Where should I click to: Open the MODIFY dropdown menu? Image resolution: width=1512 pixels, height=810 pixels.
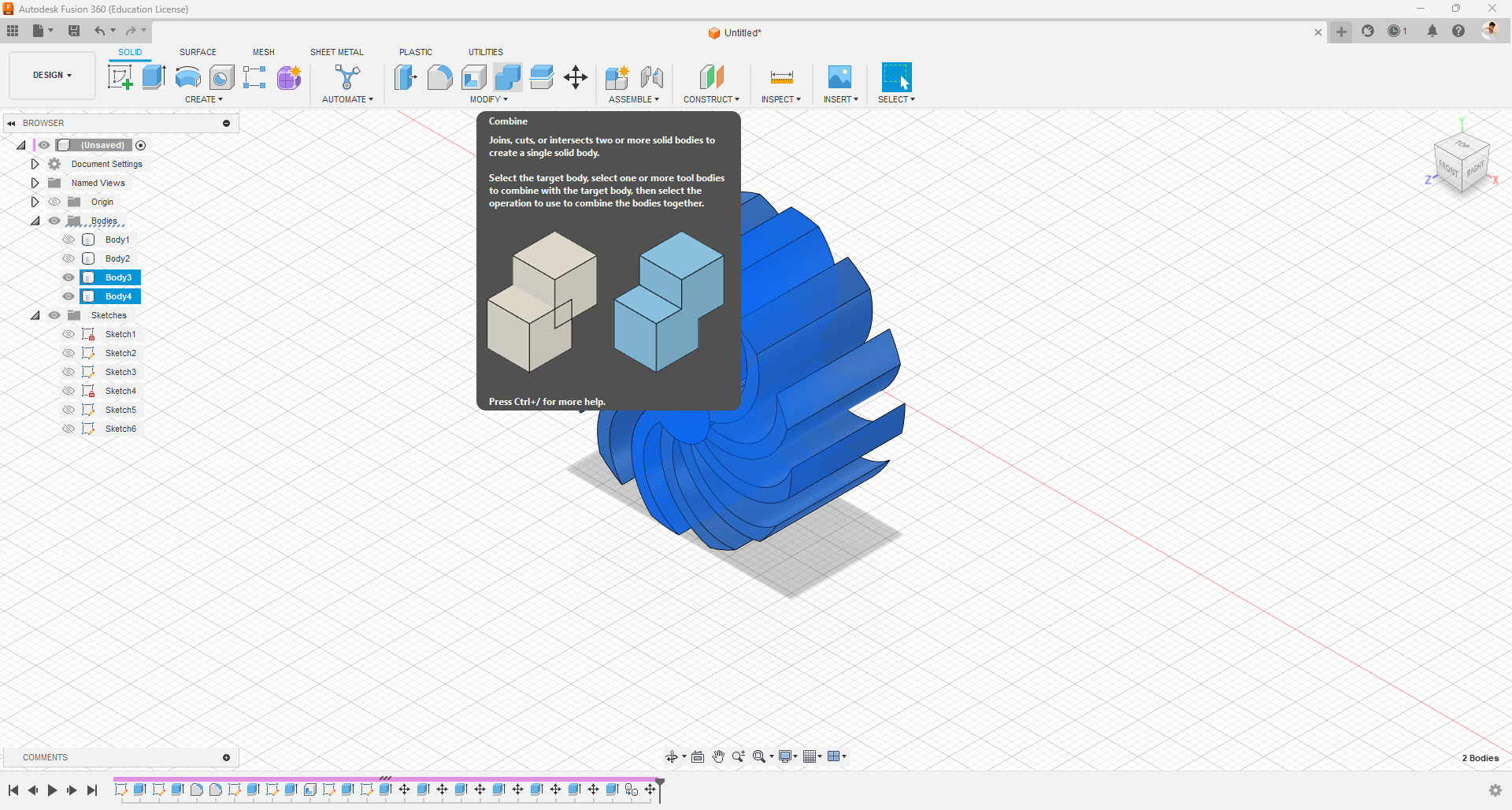[489, 99]
